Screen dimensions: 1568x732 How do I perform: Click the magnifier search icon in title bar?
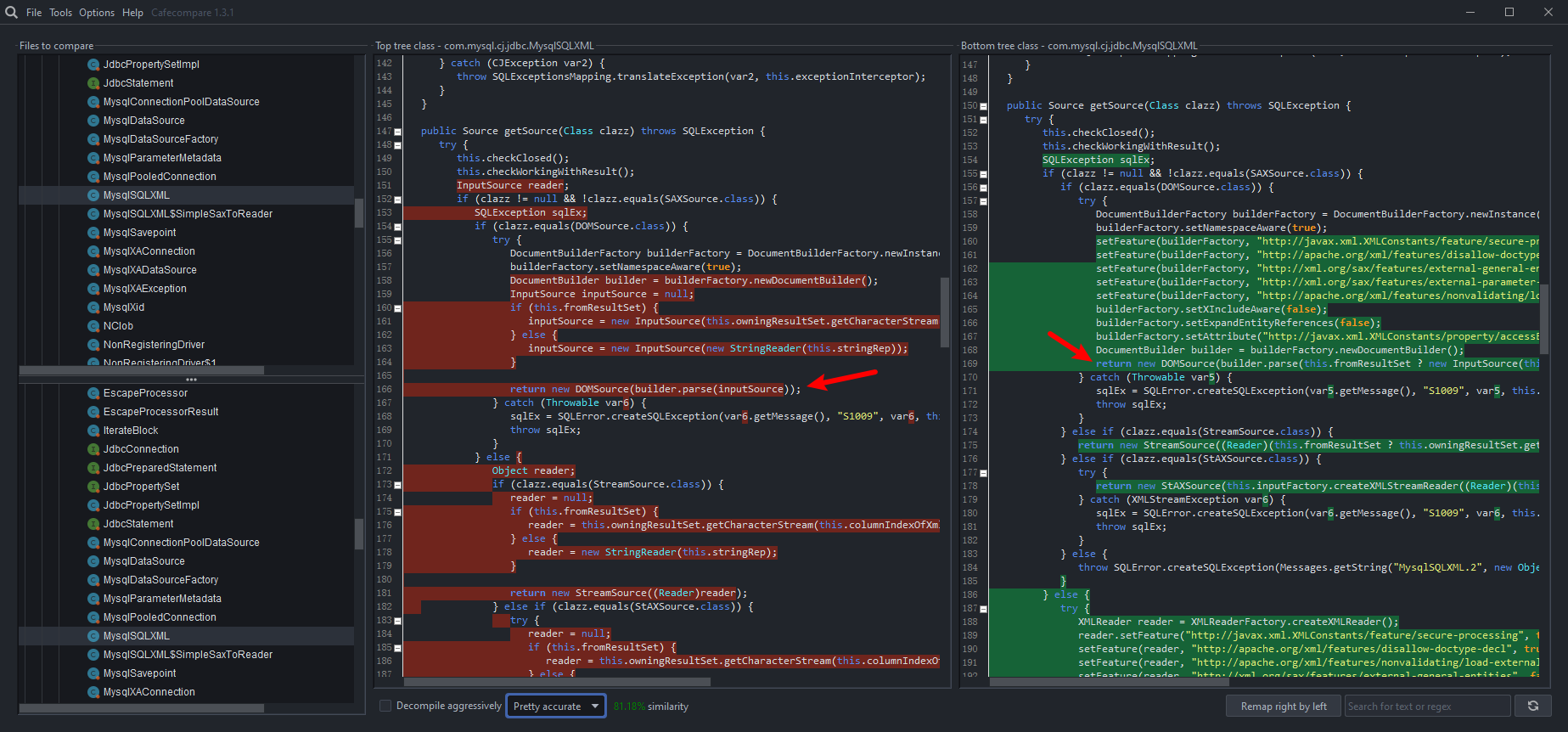11,12
